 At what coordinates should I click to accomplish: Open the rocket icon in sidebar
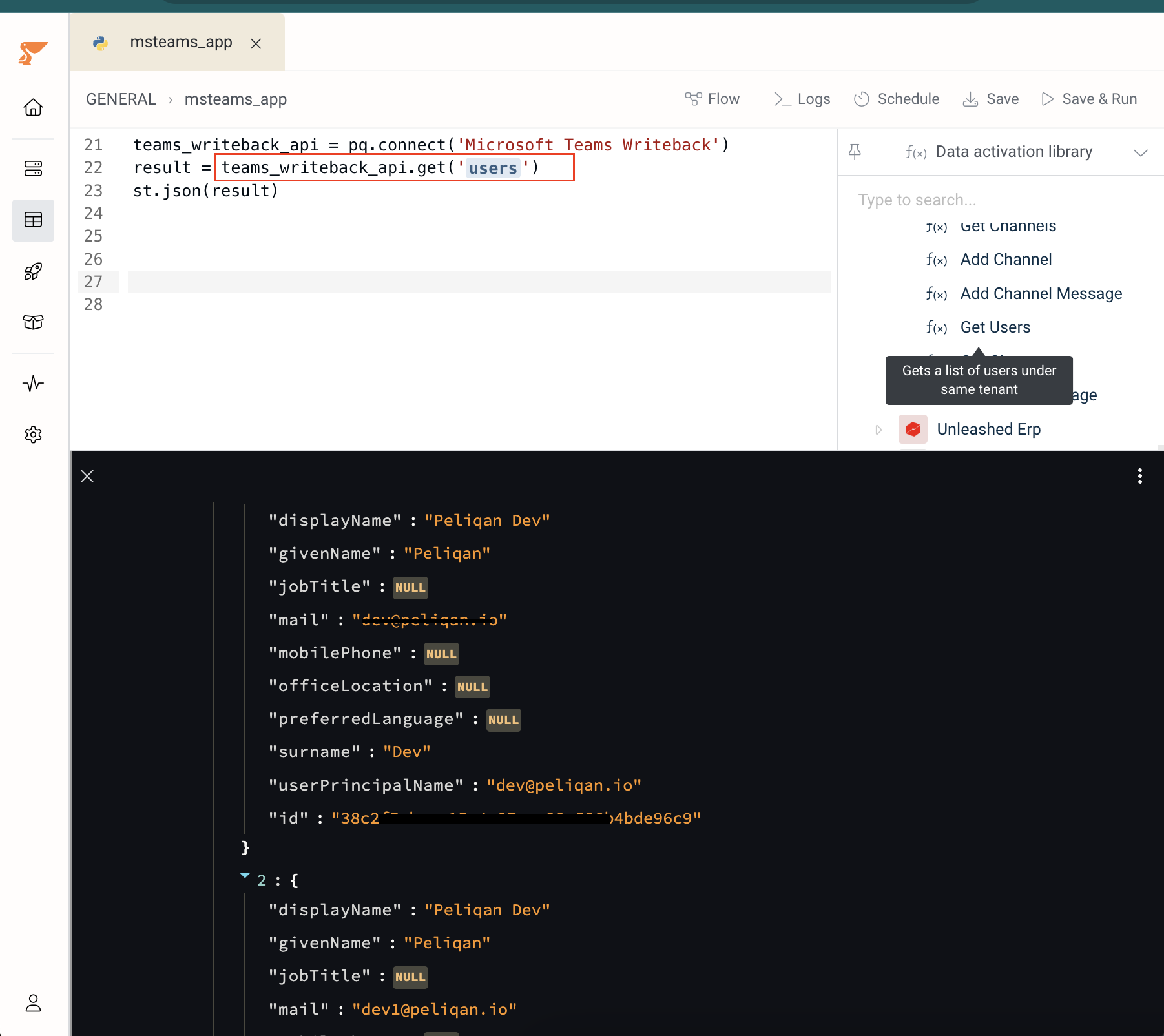point(33,271)
